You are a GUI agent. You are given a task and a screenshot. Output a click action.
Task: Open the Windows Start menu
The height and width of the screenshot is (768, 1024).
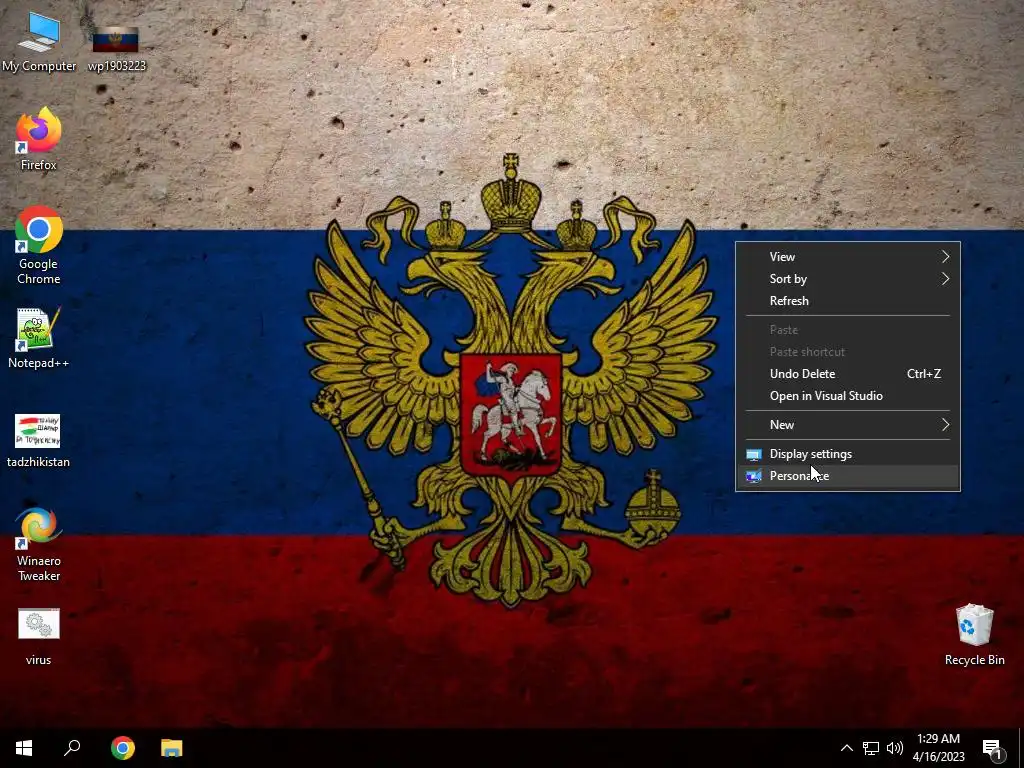(24, 748)
